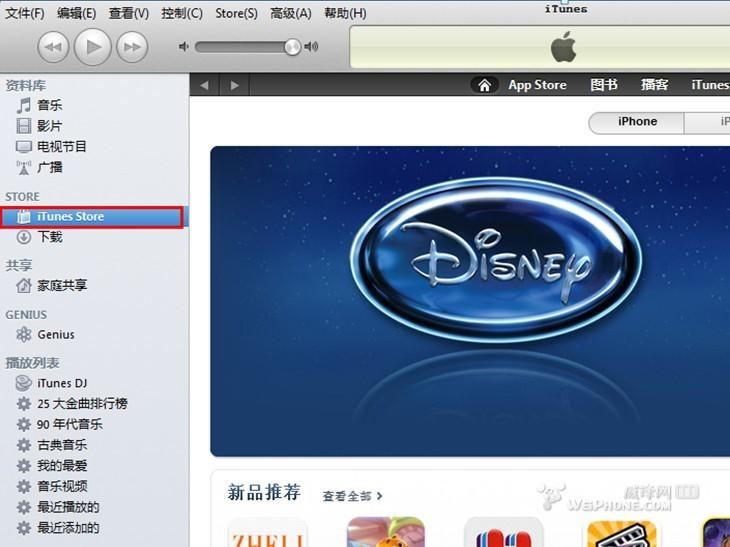Open 古典音乐 smart playlist gear
Image resolution: width=730 pixels, height=547 pixels.
(x=24, y=445)
